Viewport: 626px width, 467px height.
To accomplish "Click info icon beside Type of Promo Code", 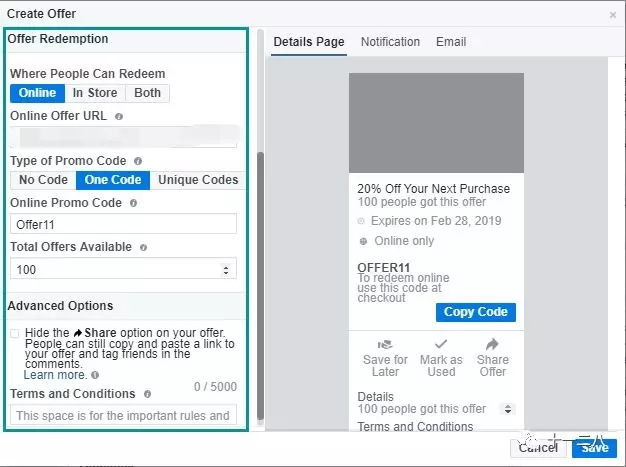I will click(138, 160).
